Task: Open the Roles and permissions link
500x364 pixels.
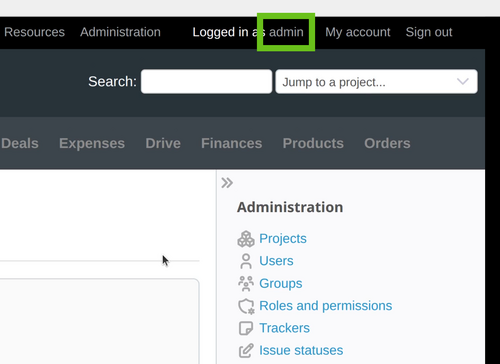Action: (x=326, y=306)
